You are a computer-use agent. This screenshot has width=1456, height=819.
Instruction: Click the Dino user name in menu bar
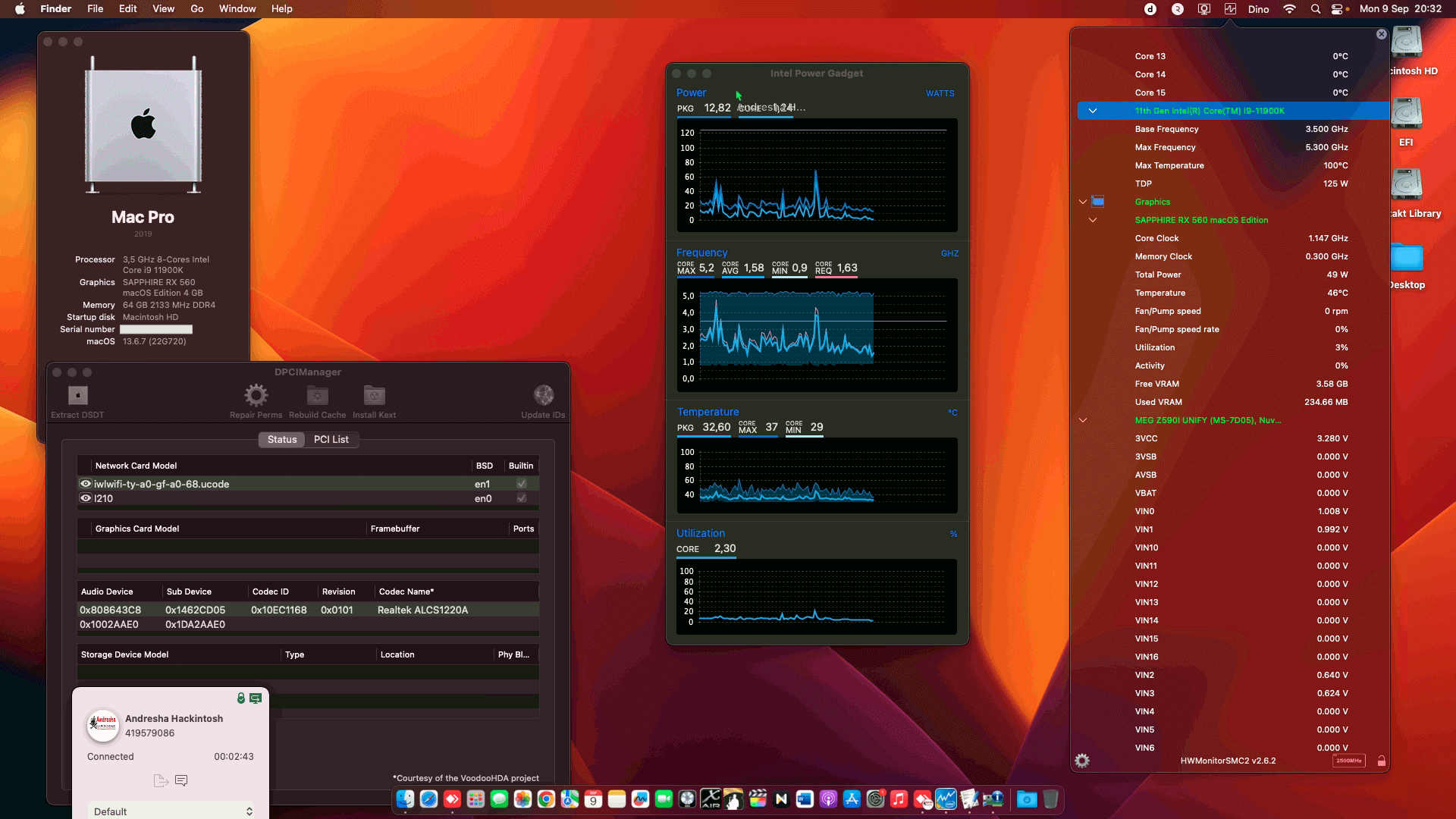(x=1258, y=9)
